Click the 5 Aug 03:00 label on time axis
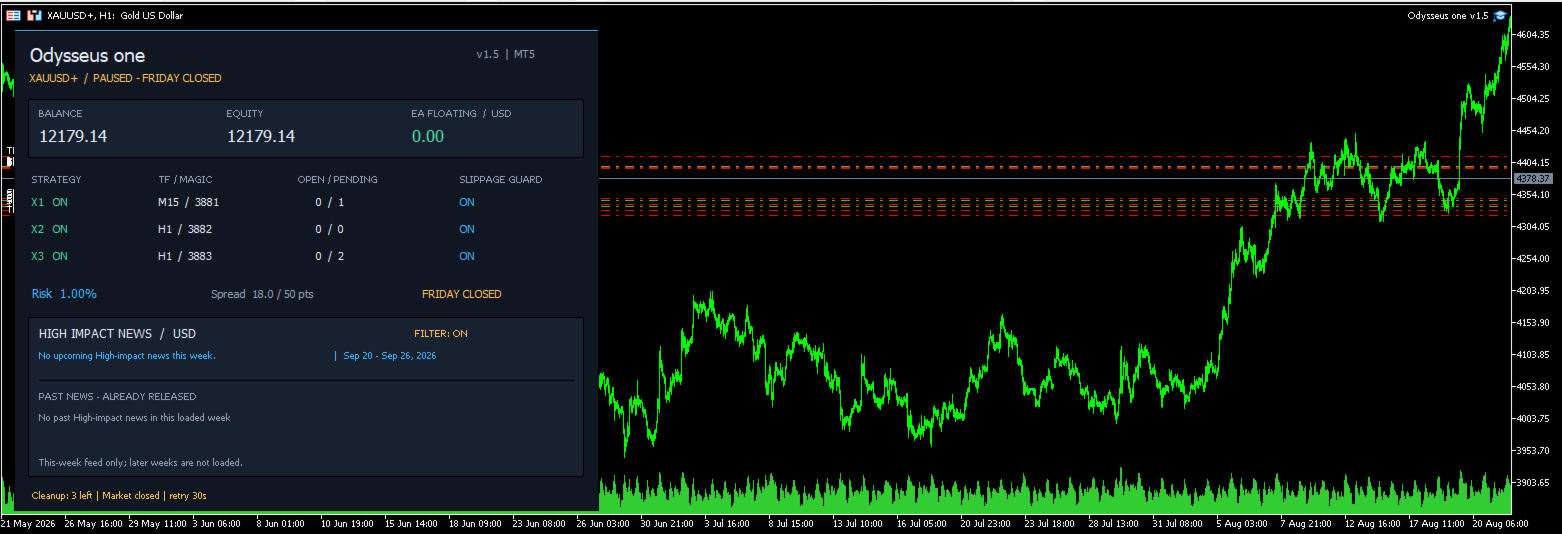This screenshot has height=534, width=1562. 1242,523
